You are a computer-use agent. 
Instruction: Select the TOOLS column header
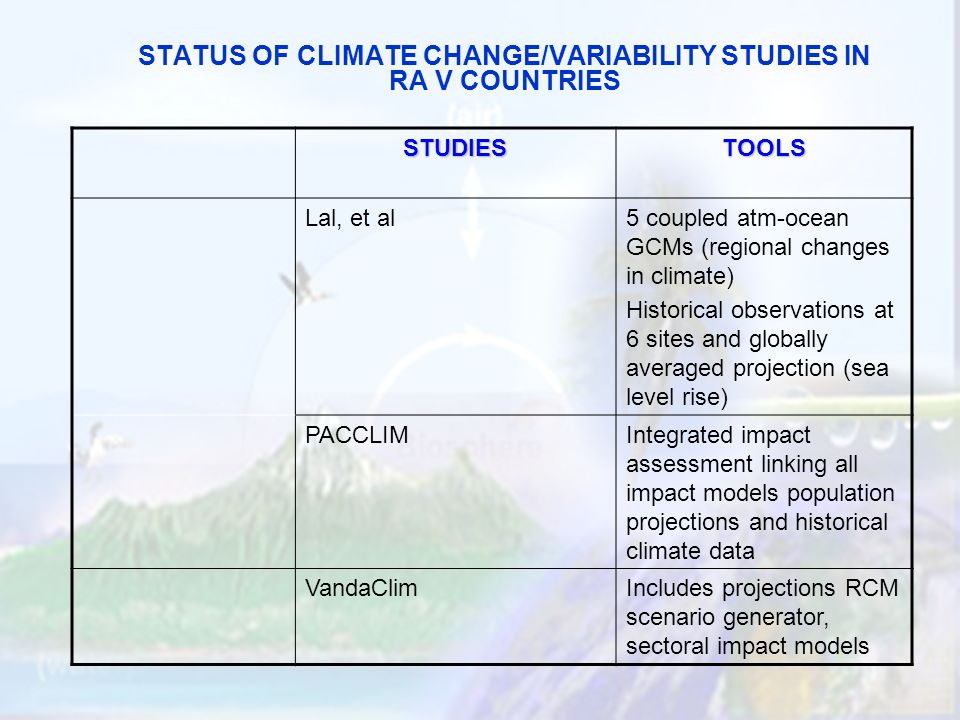[764, 148]
